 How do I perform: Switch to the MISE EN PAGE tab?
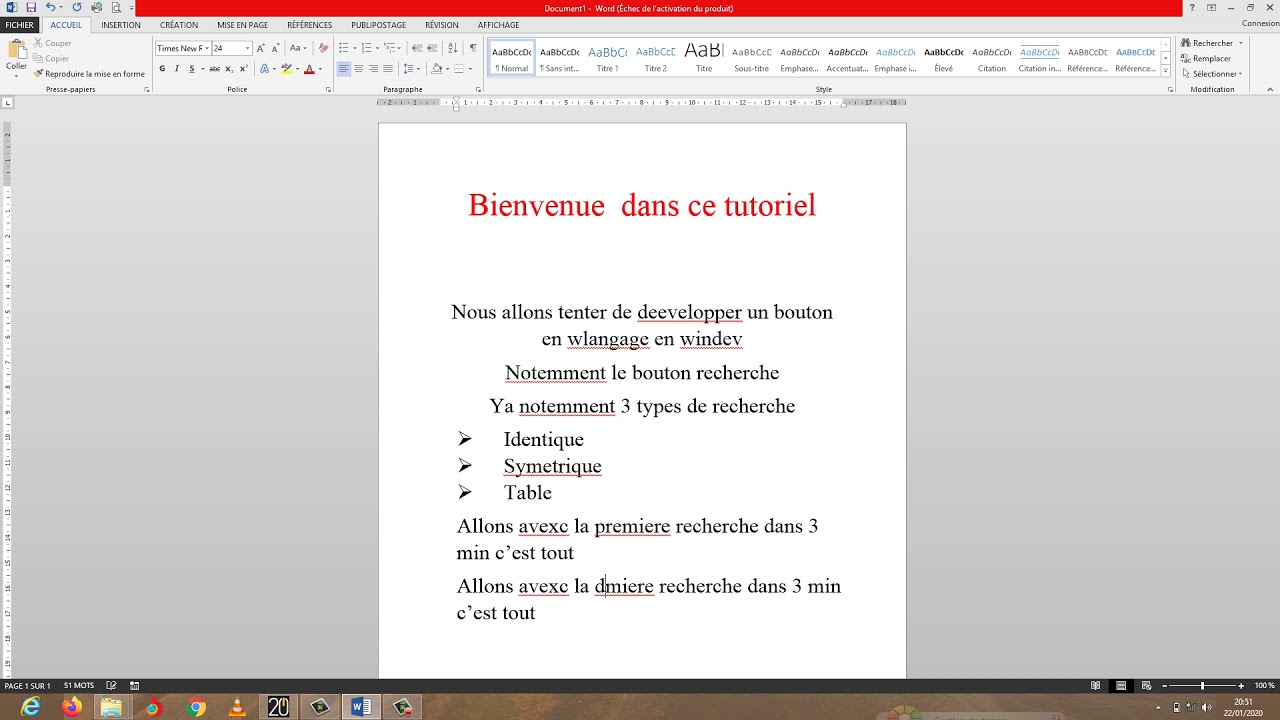[243, 25]
